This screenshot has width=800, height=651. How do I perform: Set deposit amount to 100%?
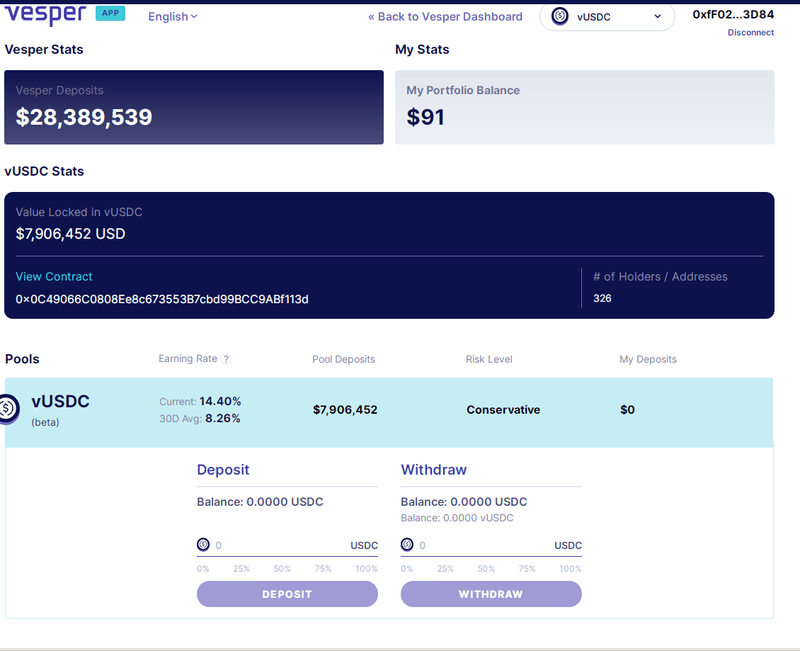[366, 569]
